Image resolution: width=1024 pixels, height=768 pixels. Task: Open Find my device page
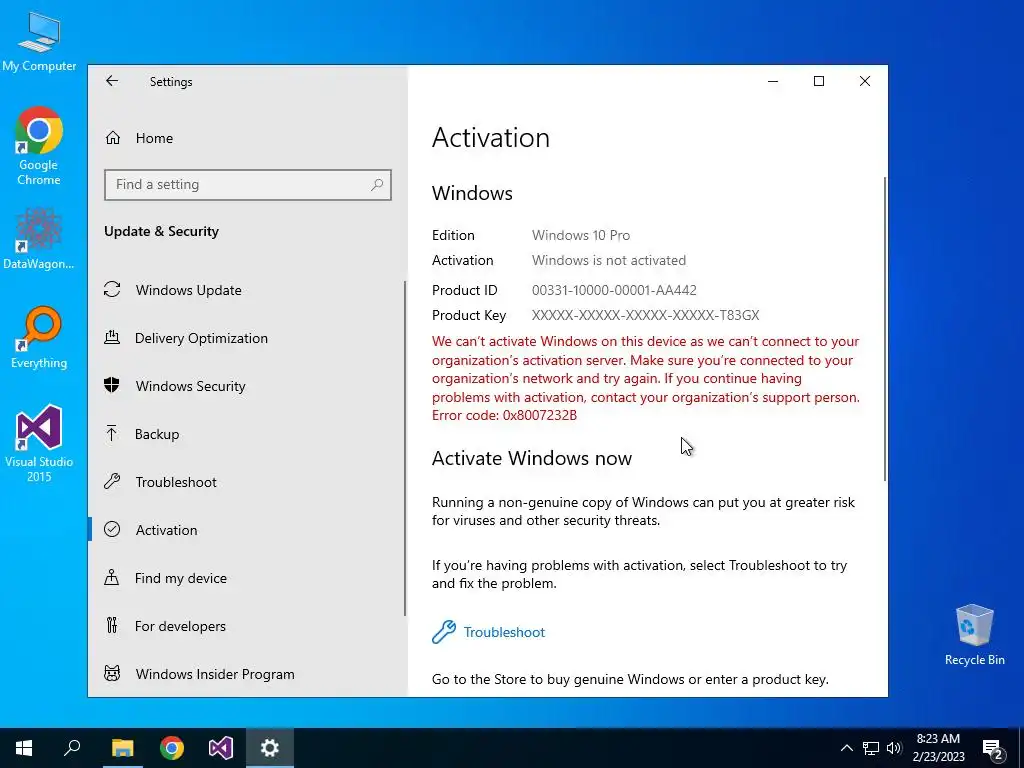click(x=247, y=577)
